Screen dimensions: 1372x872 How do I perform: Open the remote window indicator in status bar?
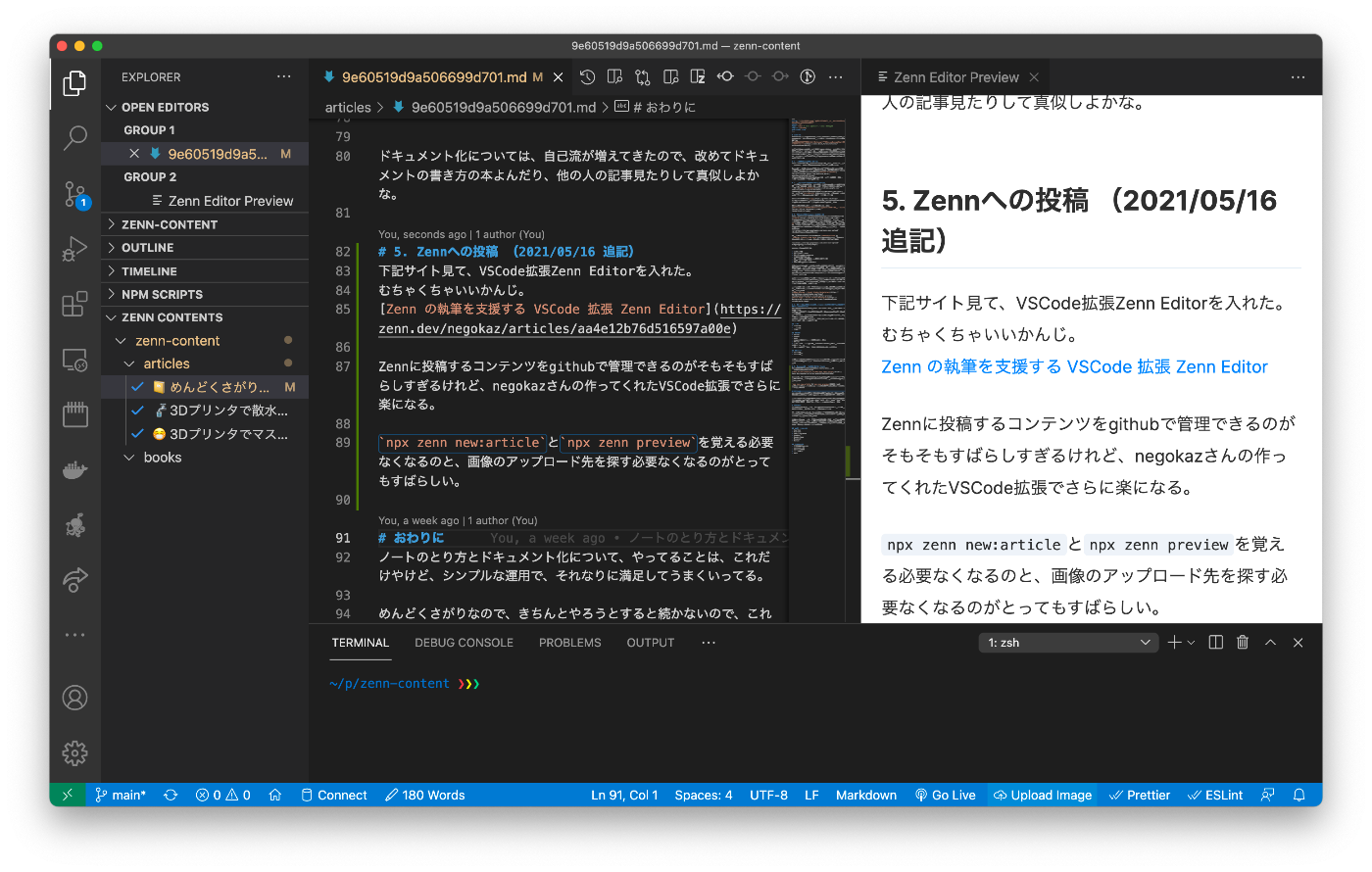point(68,795)
